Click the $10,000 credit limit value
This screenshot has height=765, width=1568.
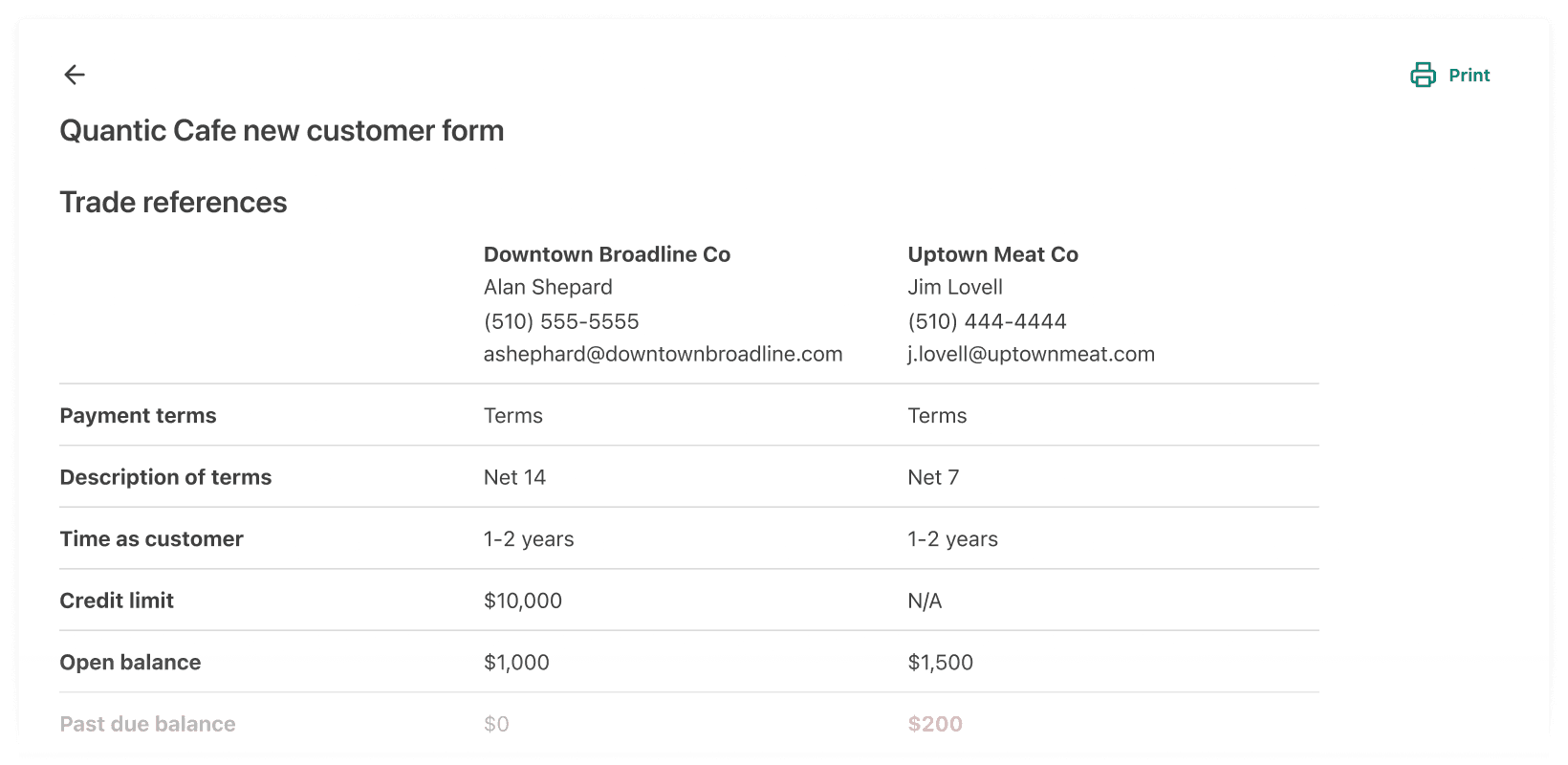pyautogui.click(x=523, y=601)
